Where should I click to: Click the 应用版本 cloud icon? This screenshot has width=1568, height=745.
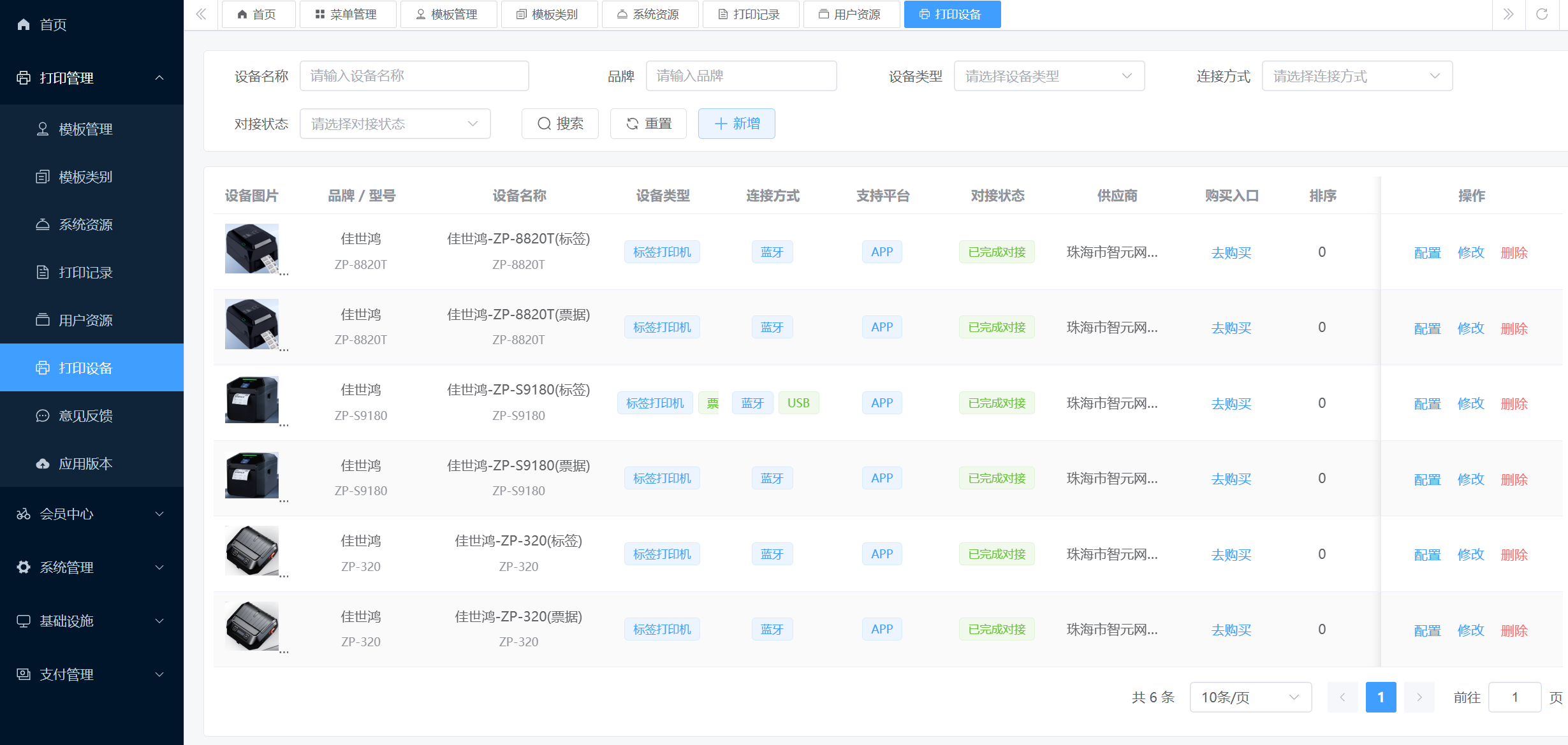(43, 463)
